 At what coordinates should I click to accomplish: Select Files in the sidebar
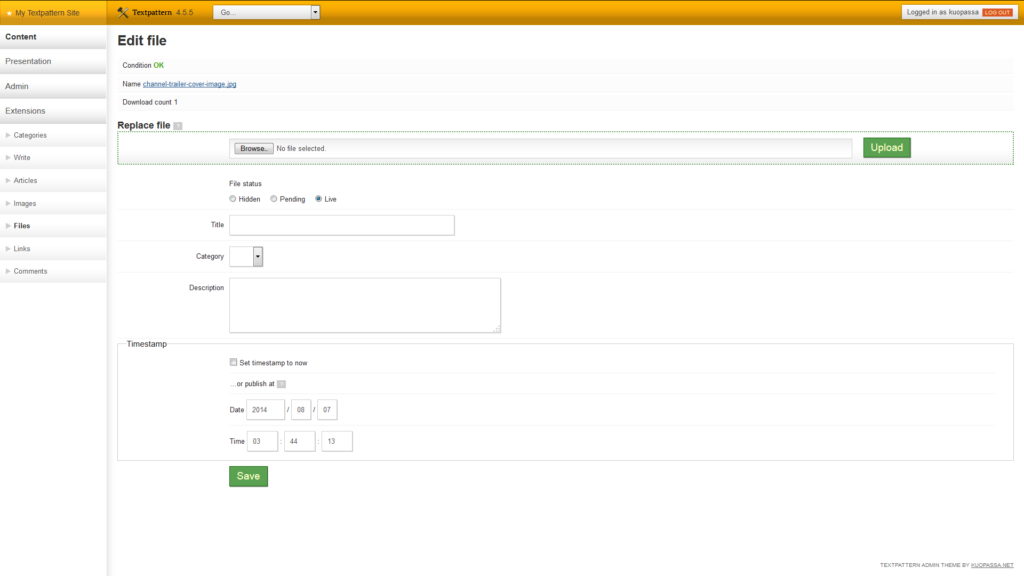pos(25,225)
